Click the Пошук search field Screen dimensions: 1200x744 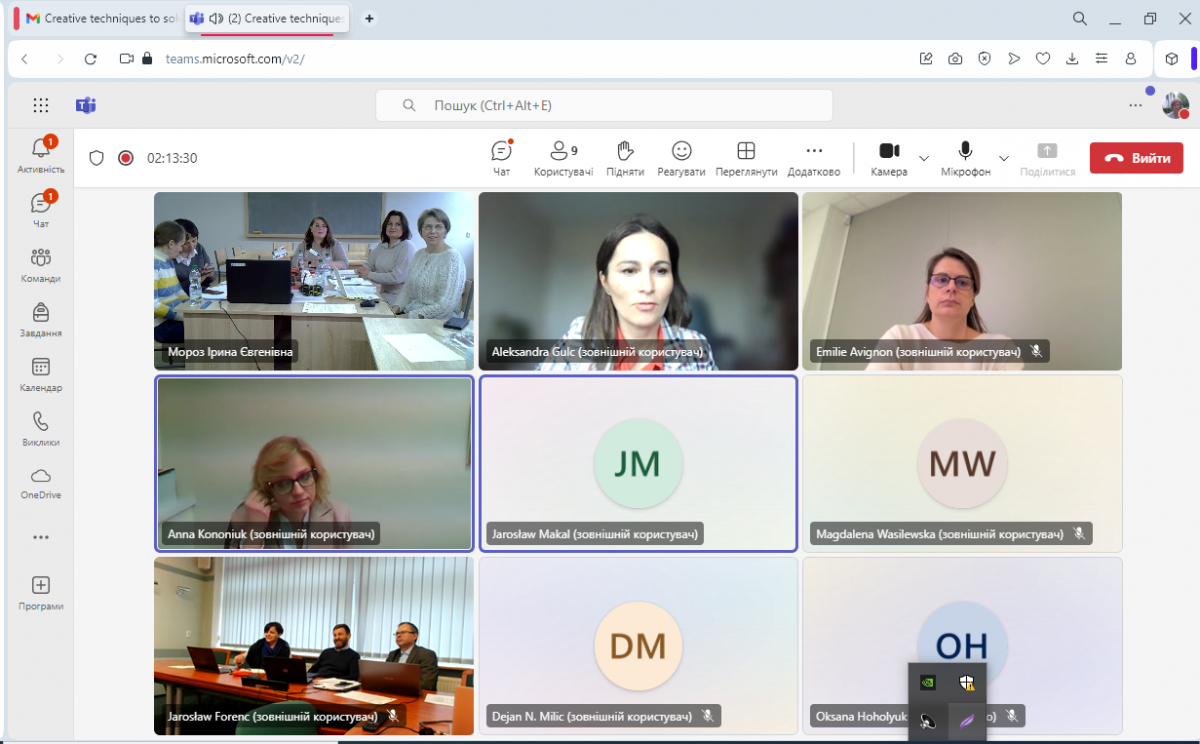[x=603, y=105]
